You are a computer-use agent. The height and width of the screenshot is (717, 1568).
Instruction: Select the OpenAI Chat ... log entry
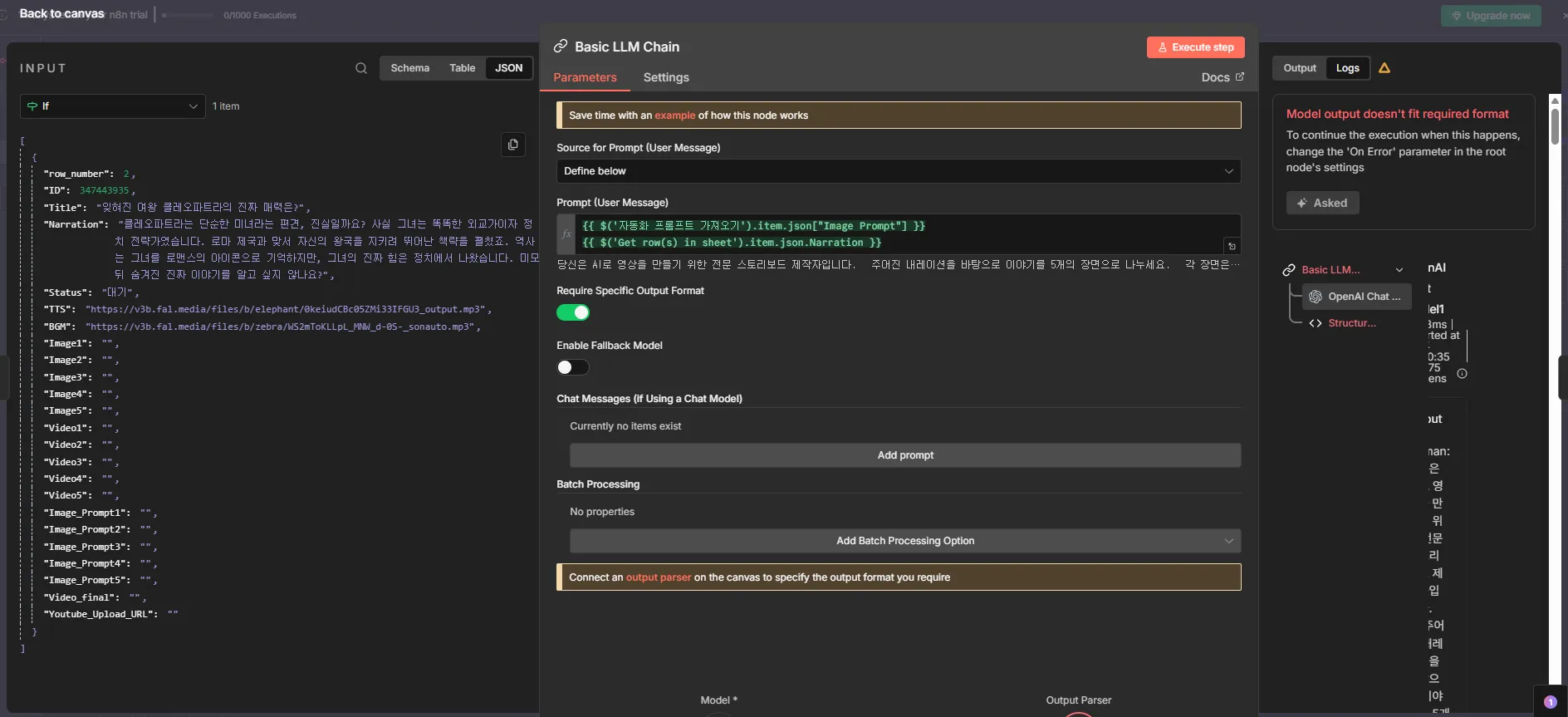(1356, 297)
